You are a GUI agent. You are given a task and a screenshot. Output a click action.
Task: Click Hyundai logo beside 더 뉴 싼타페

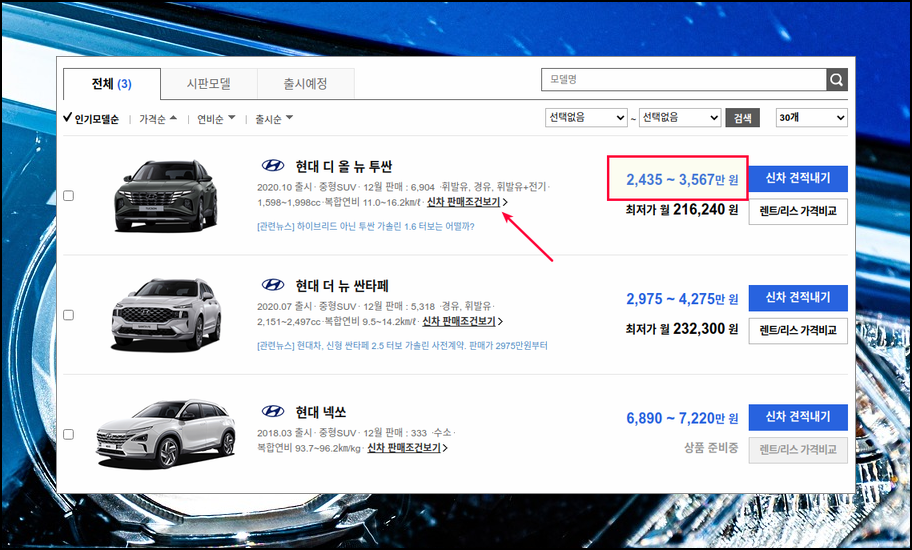pos(273,285)
